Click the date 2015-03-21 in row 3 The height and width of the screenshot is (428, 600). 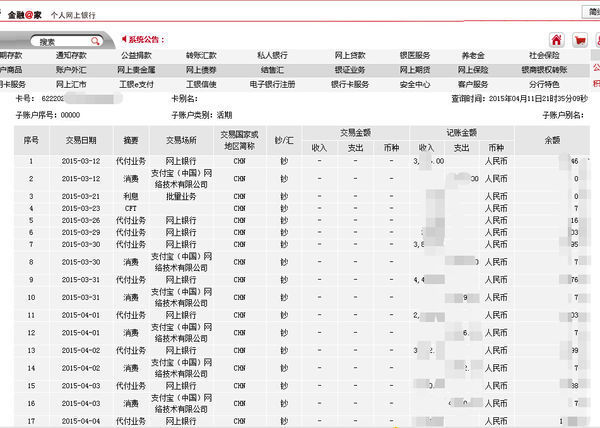(x=81, y=196)
